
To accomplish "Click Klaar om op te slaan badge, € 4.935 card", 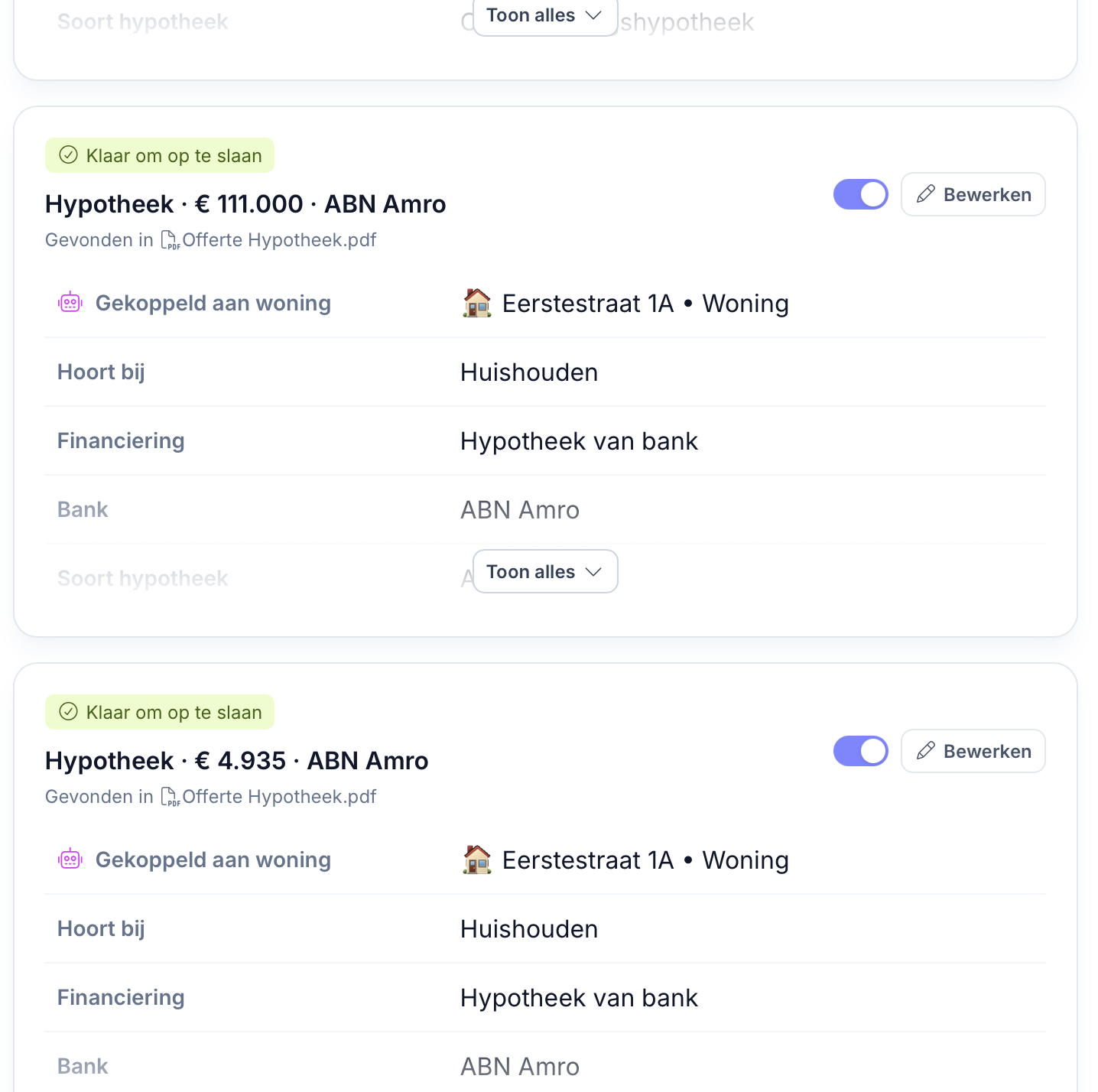I will tap(160, 712).
